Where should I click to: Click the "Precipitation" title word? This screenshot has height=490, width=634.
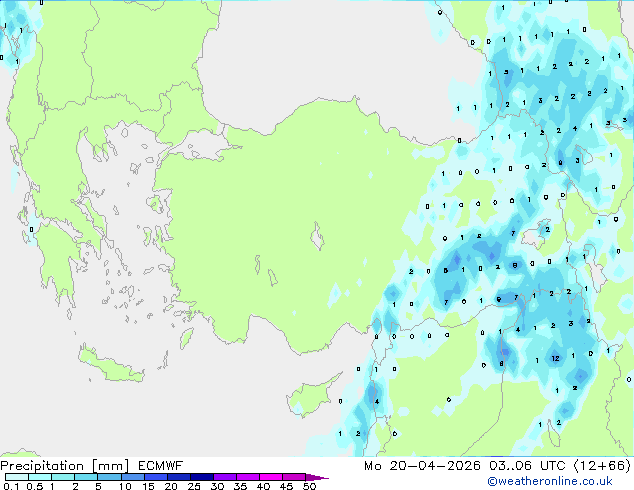[42, 466]
